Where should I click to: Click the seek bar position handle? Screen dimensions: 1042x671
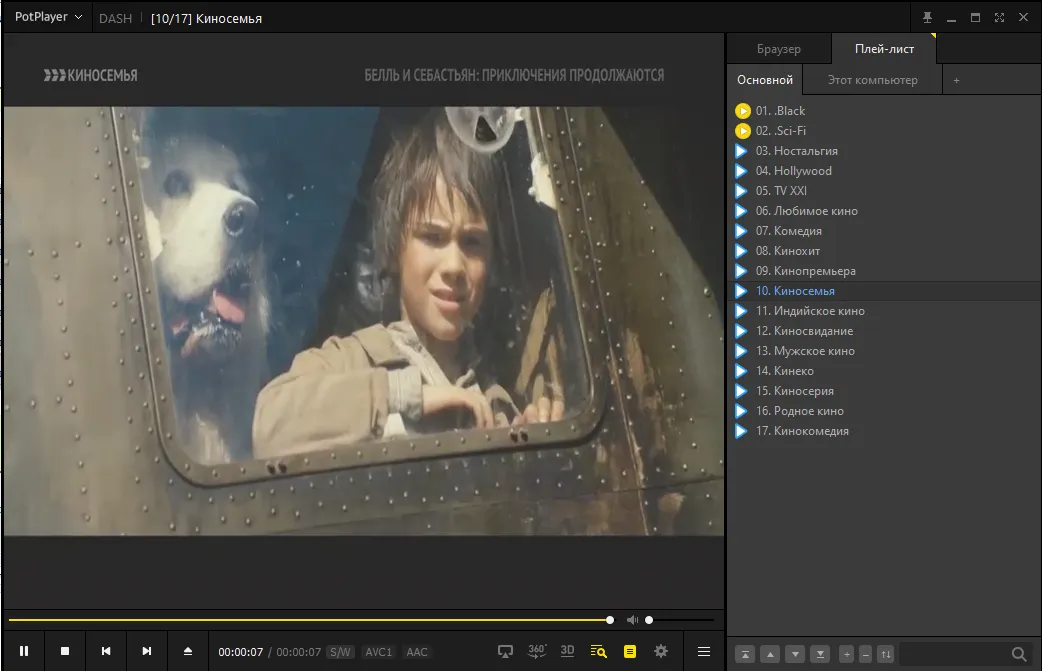coord(610,620)
